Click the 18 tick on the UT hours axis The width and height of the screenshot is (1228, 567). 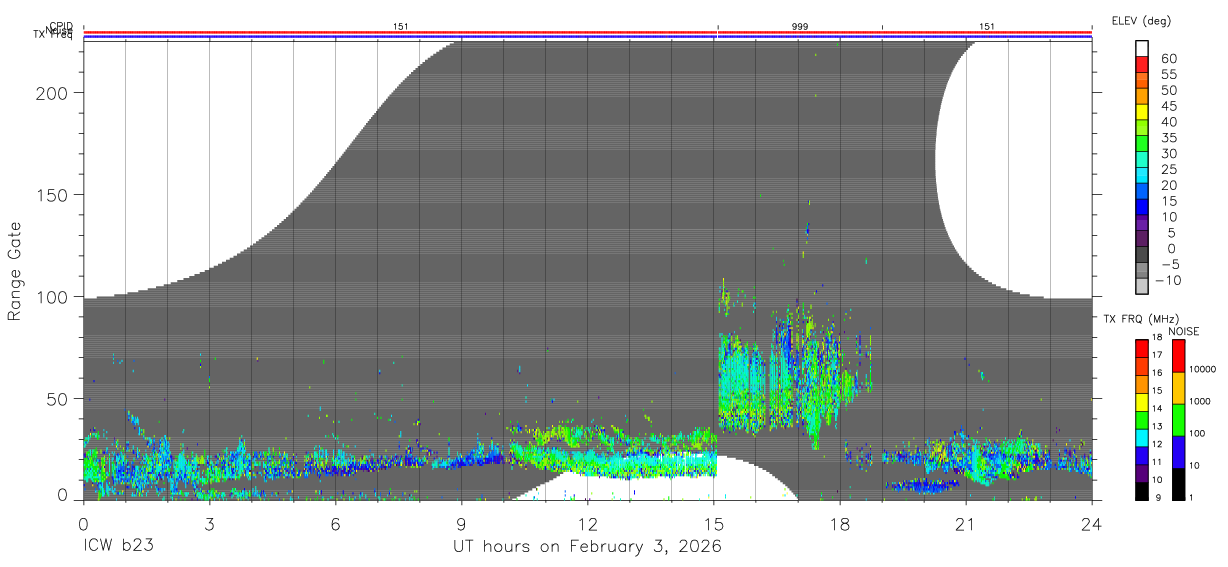840,523
